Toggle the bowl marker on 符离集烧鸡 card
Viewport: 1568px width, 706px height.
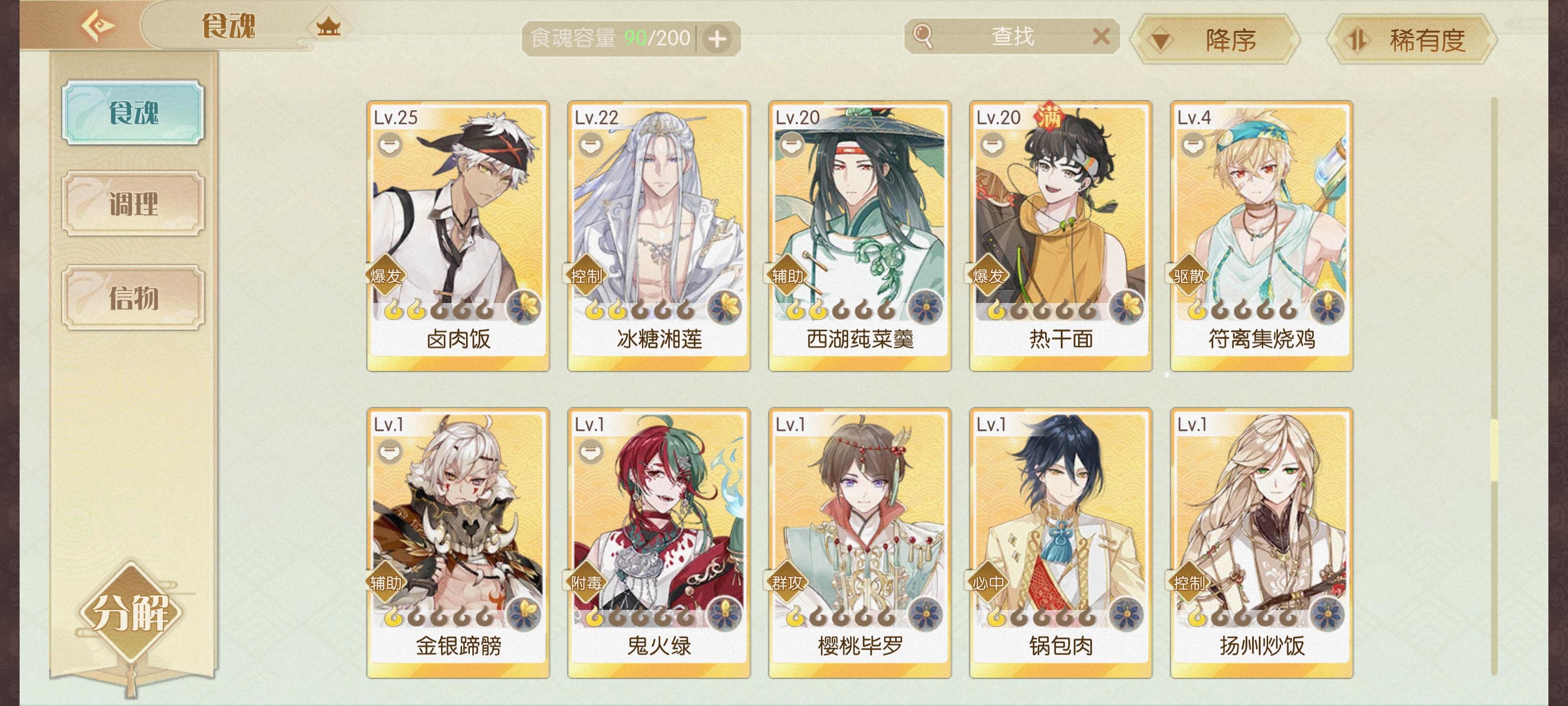(x=1193, y=146)
